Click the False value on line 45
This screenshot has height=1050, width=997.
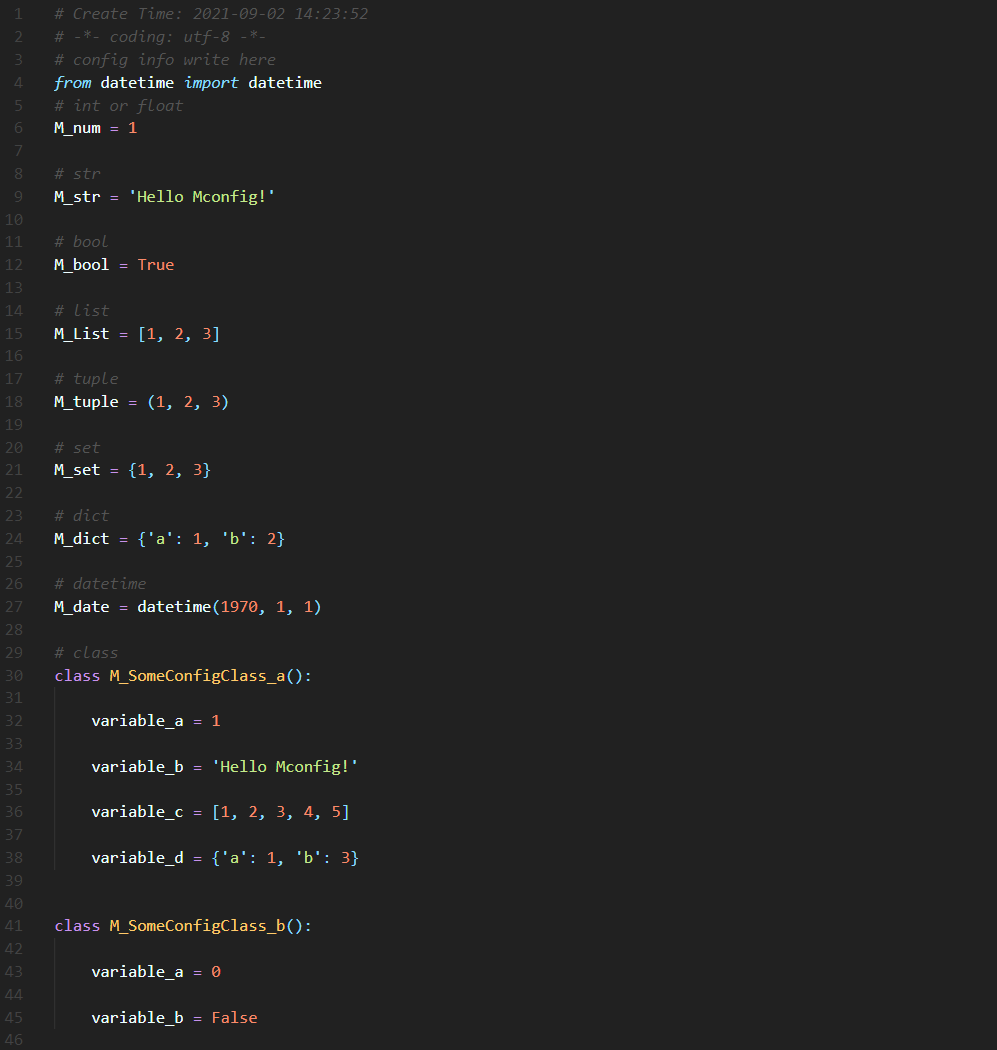point(234,1017)
